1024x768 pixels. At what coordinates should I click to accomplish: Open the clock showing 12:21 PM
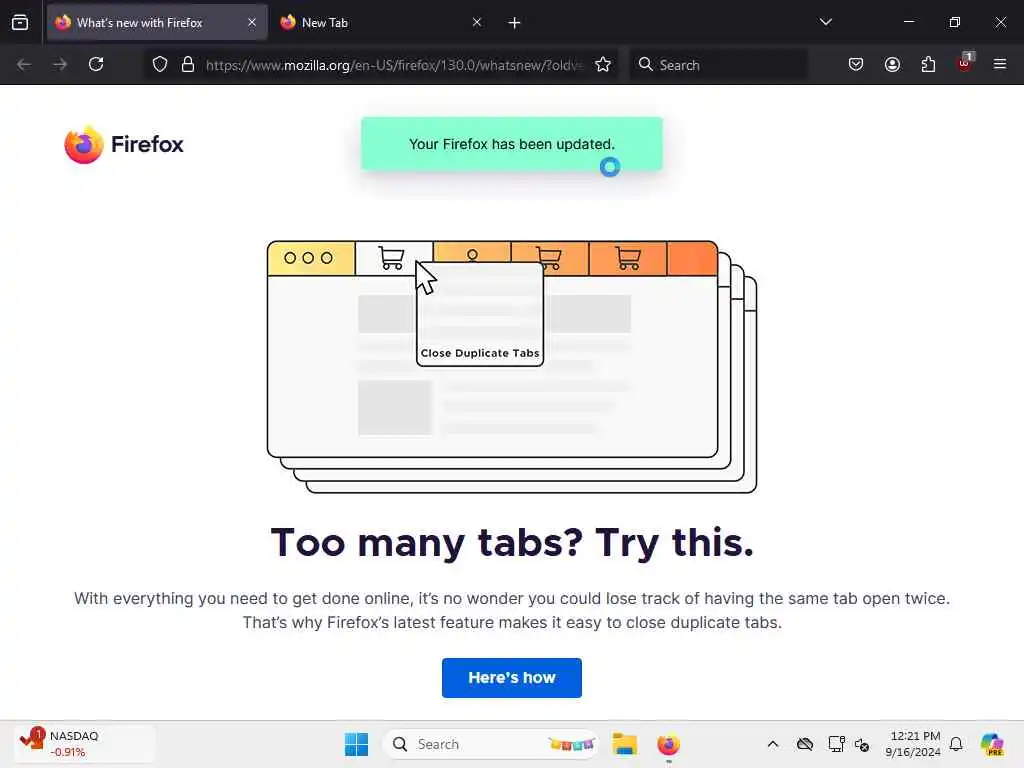pos(914,744)
